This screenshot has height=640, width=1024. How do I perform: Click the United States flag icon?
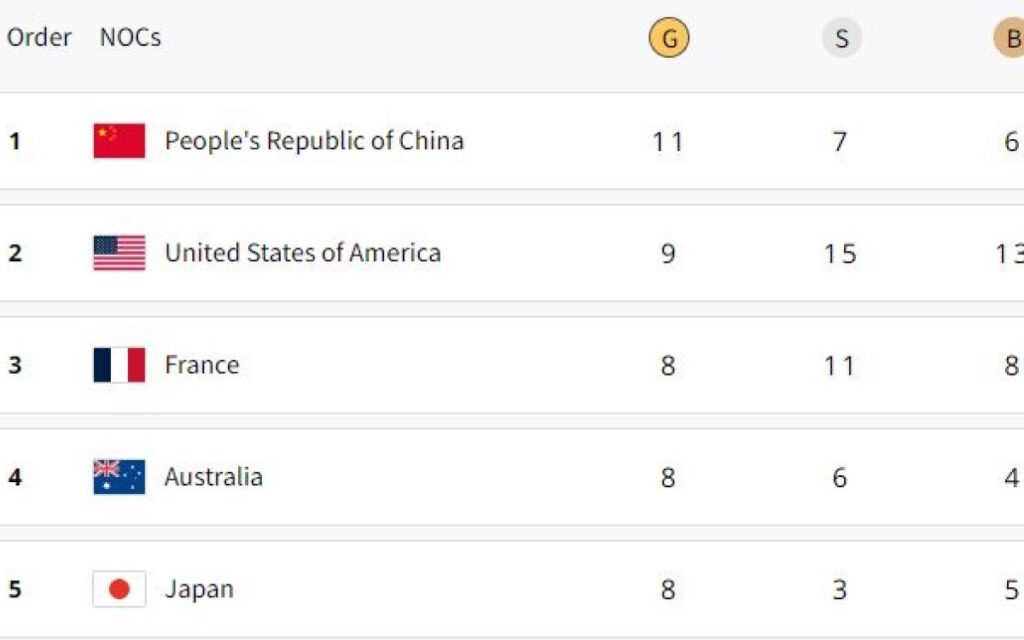(x=119, y=253)
